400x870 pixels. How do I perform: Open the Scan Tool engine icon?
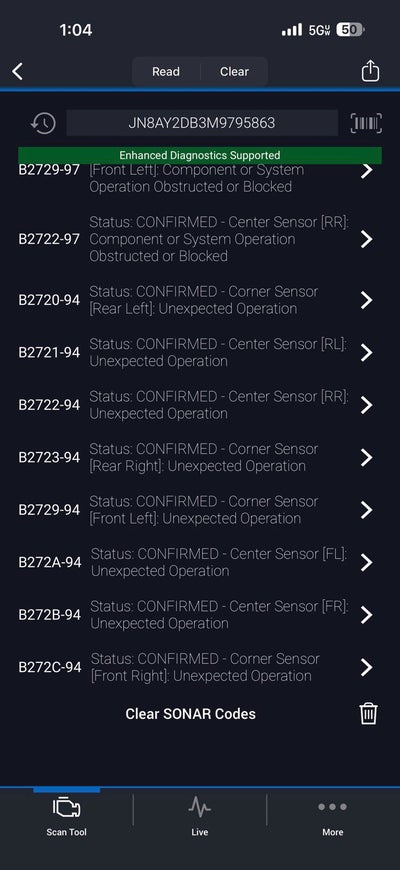pyautogui.click(x=67, y=807)
